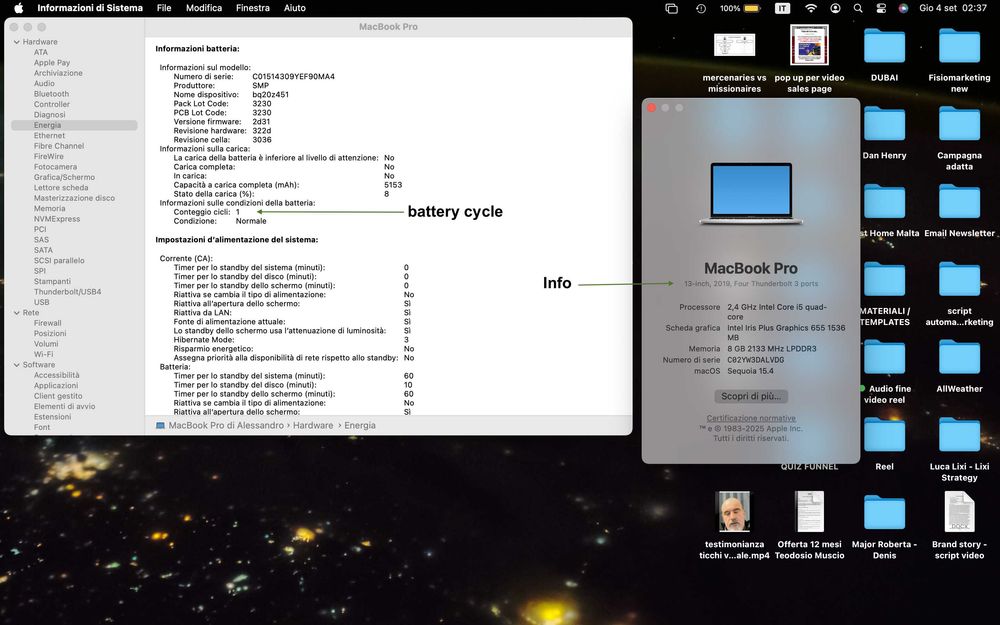Select Wi-Fi in the sidebar
Image resolution: width=1000 pixels, height=625 pixels.
(43, 355)
